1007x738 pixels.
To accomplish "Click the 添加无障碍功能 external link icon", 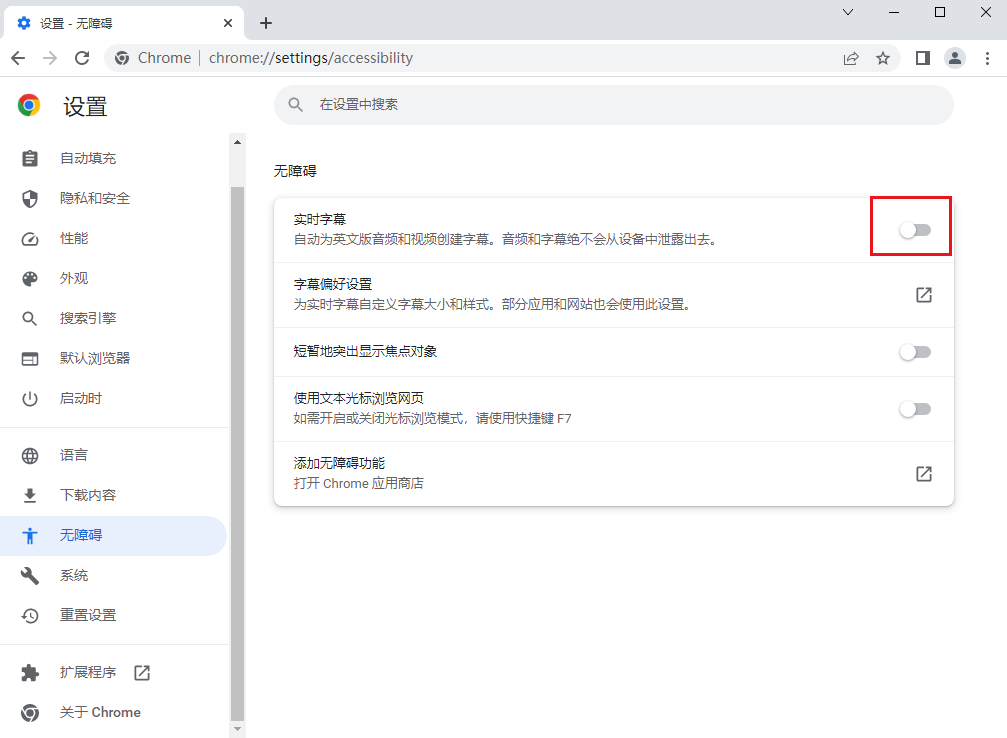I will 924,474.
